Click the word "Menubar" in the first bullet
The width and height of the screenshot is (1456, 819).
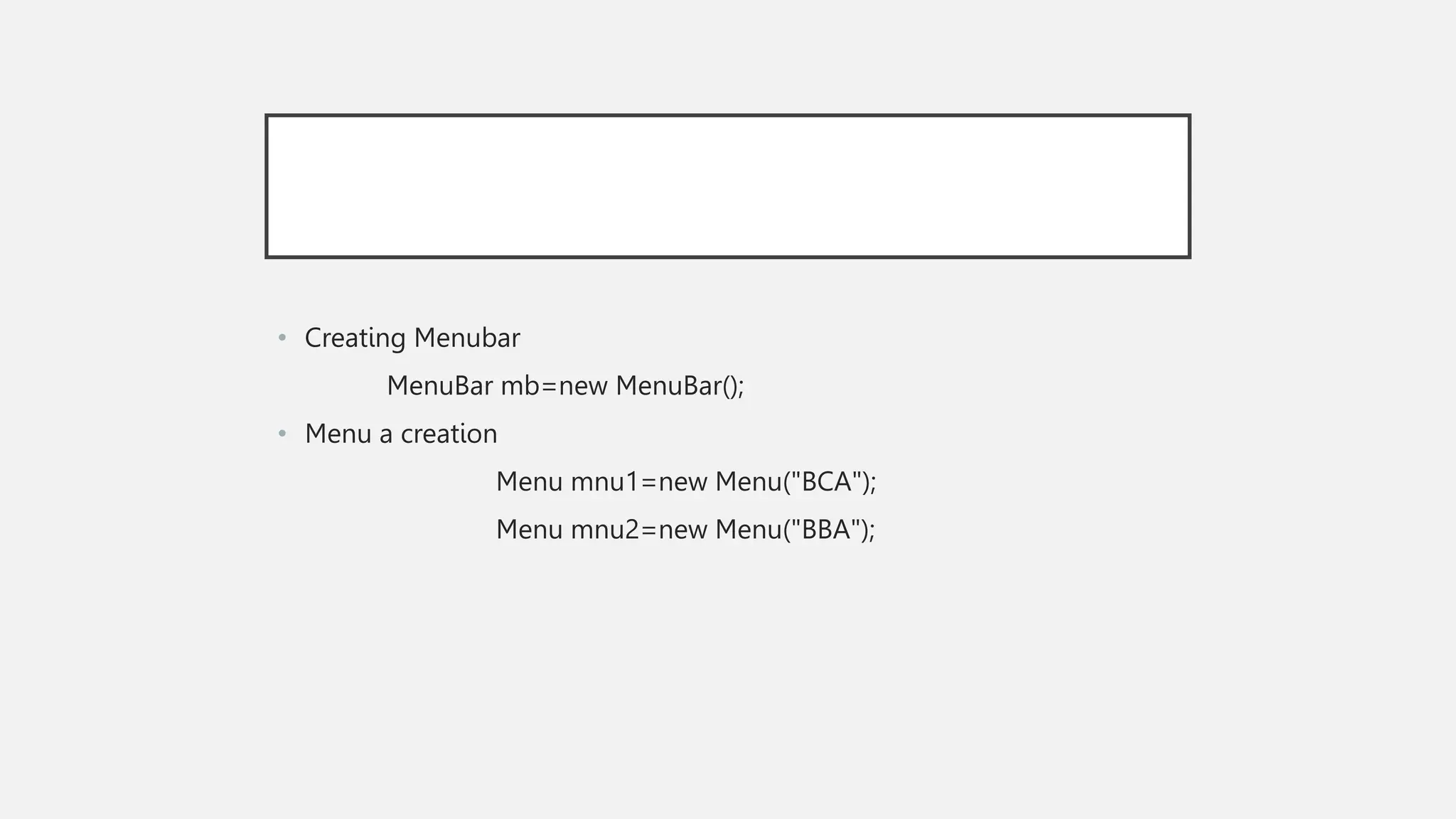point(467,338)
